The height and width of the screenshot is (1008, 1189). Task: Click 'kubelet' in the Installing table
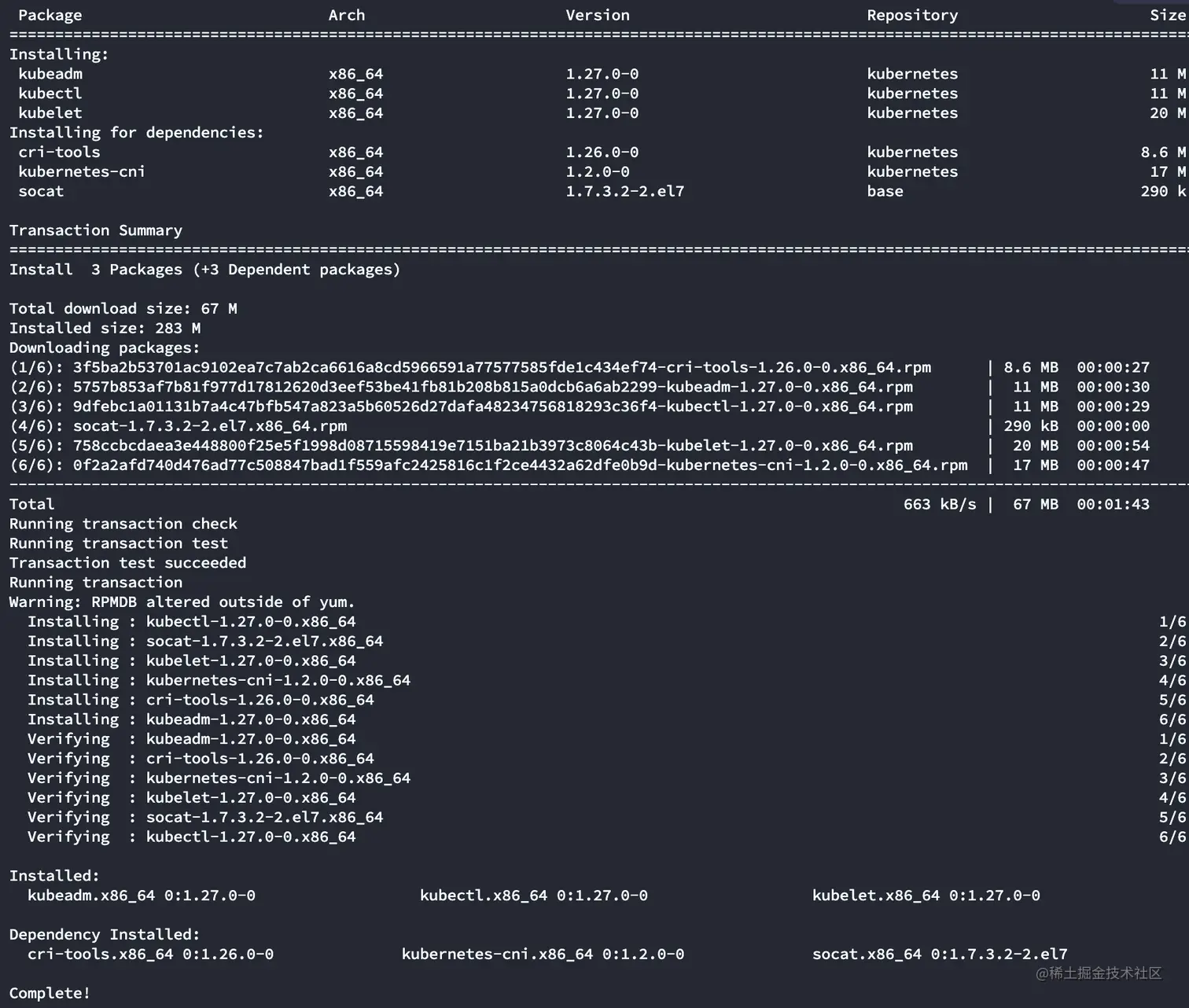(x=50, y=113)
